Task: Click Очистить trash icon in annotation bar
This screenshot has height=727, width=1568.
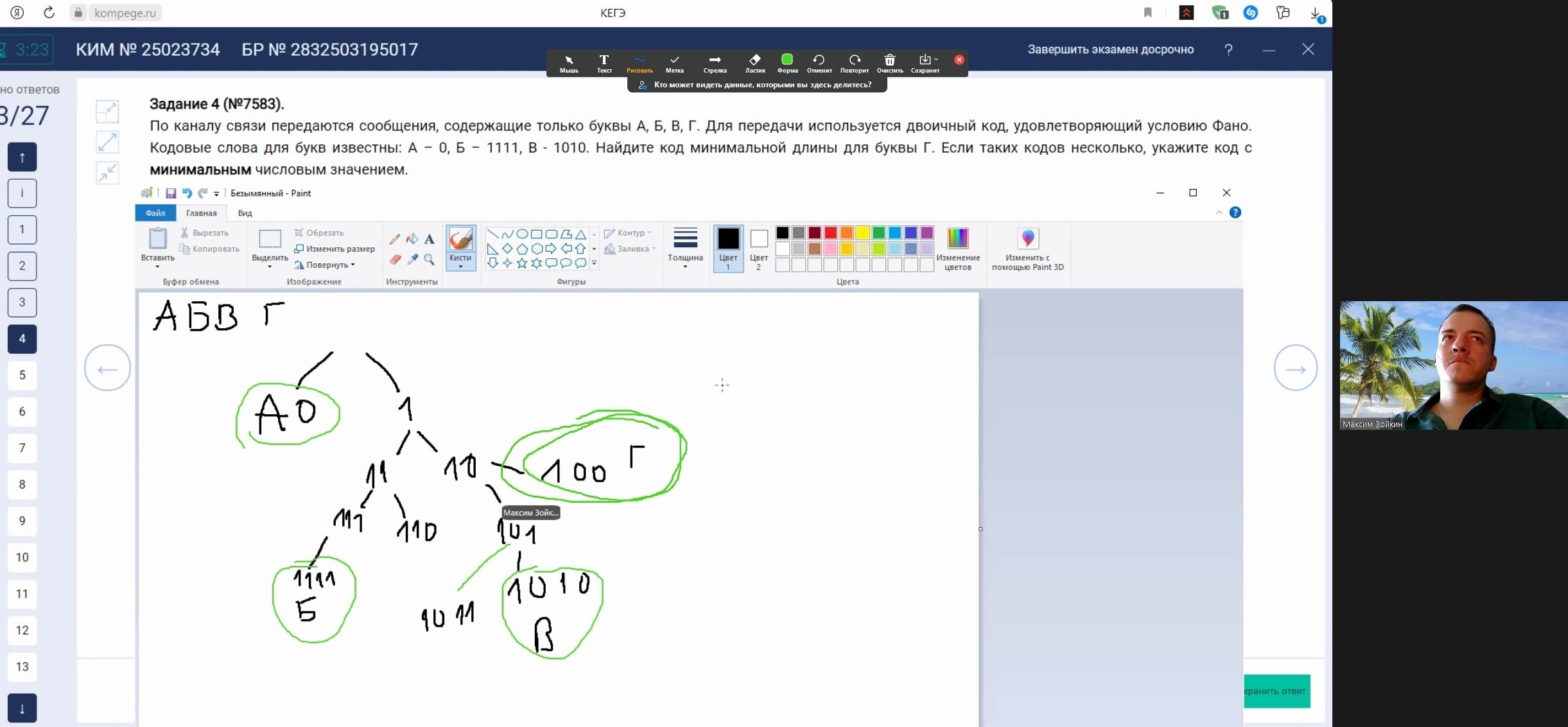Action: pyautogui.click(x=889, y=63)
